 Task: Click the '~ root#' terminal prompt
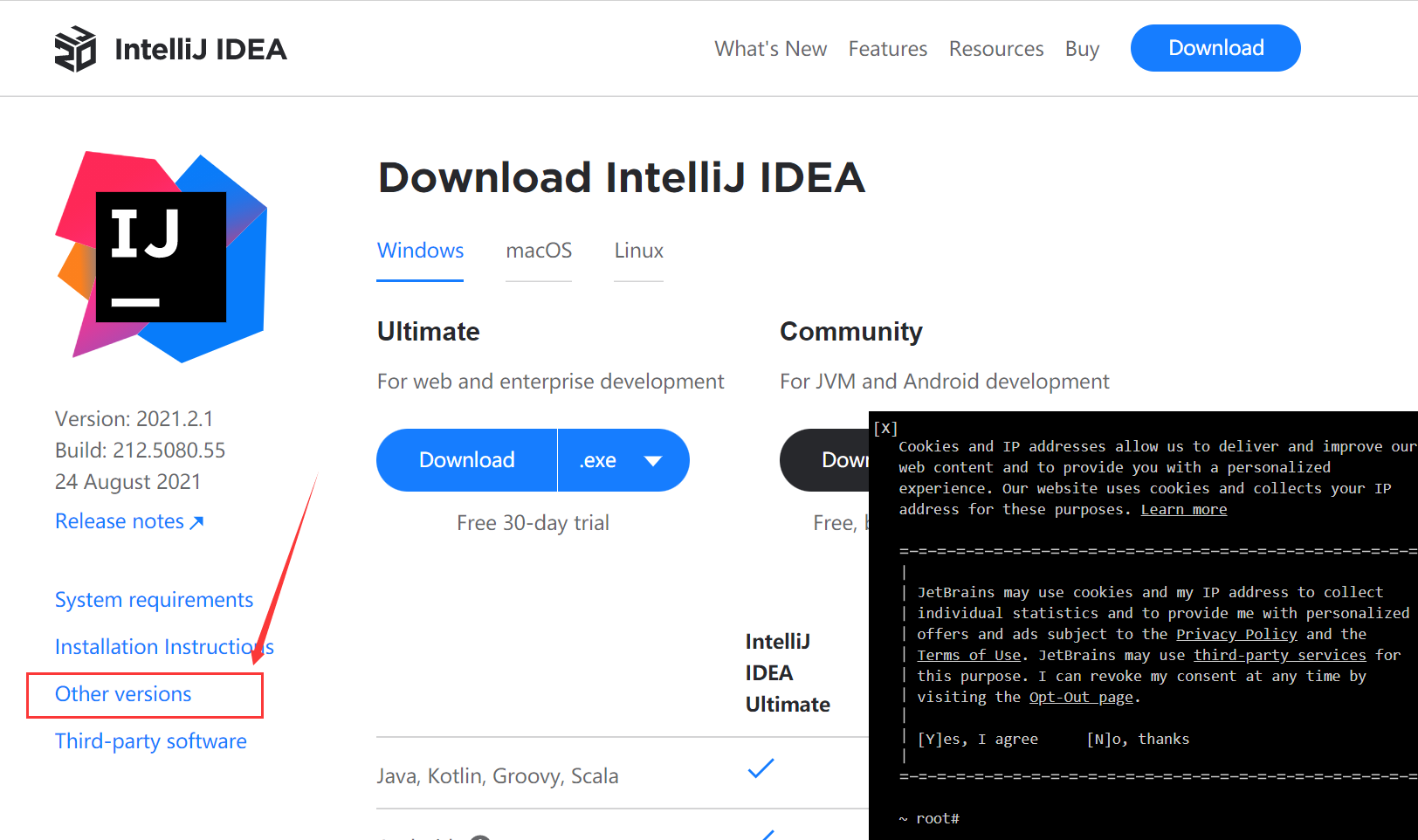(x=929, y=818)
